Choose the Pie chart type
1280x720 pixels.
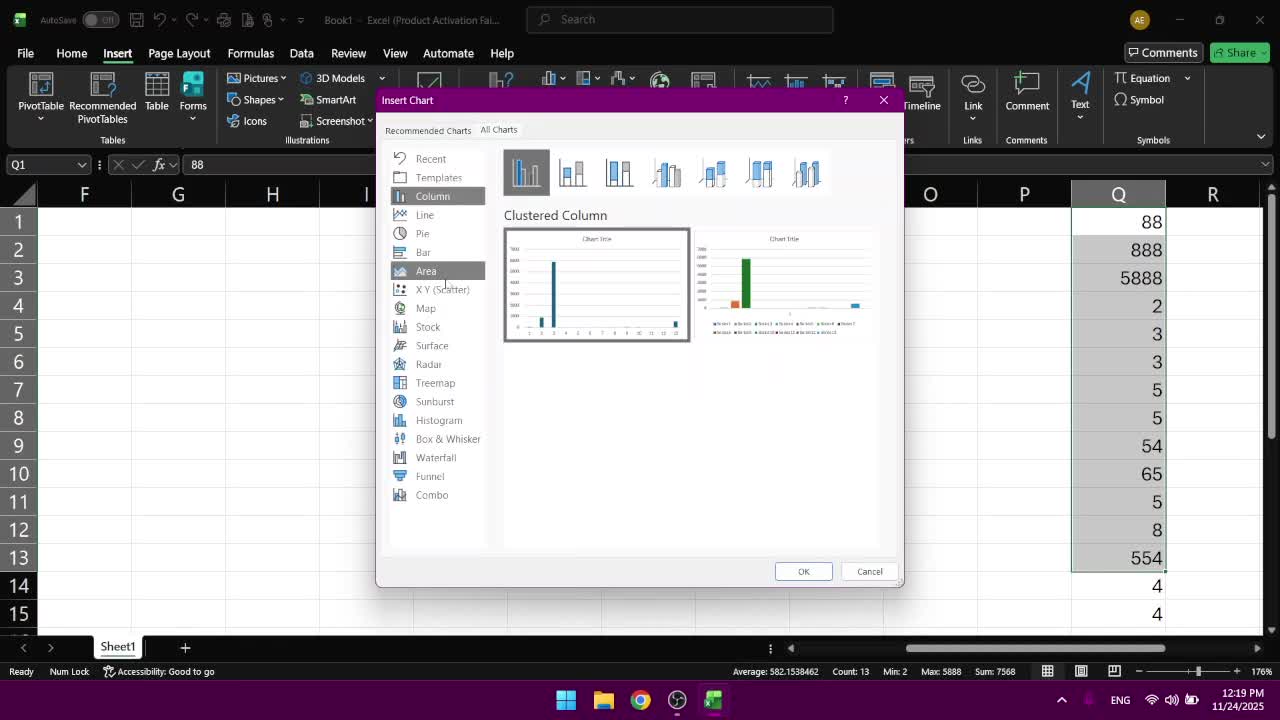pyautogui.click(x=422, y=233)
